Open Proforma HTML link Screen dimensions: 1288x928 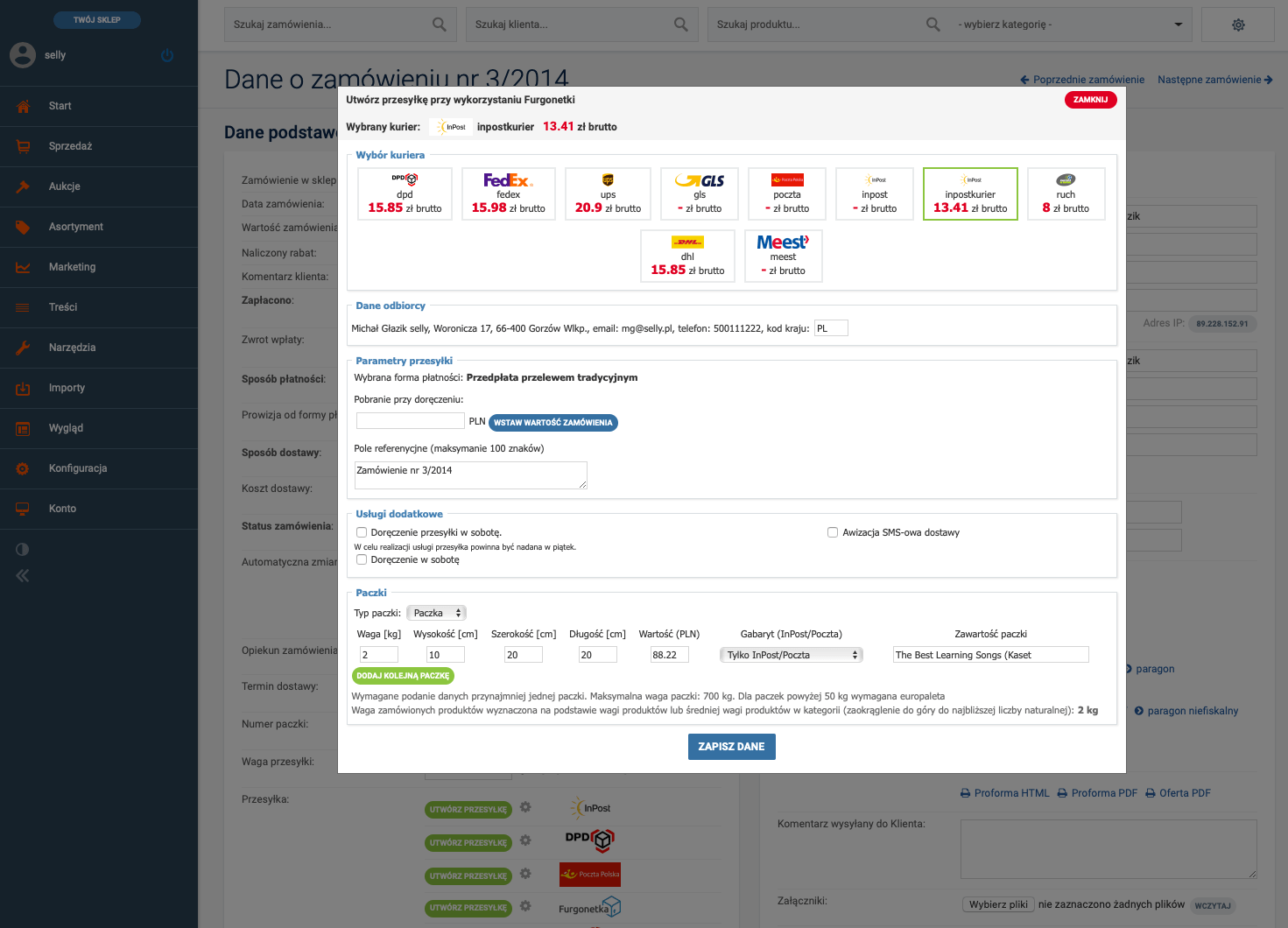click(x=1005, y=793)
